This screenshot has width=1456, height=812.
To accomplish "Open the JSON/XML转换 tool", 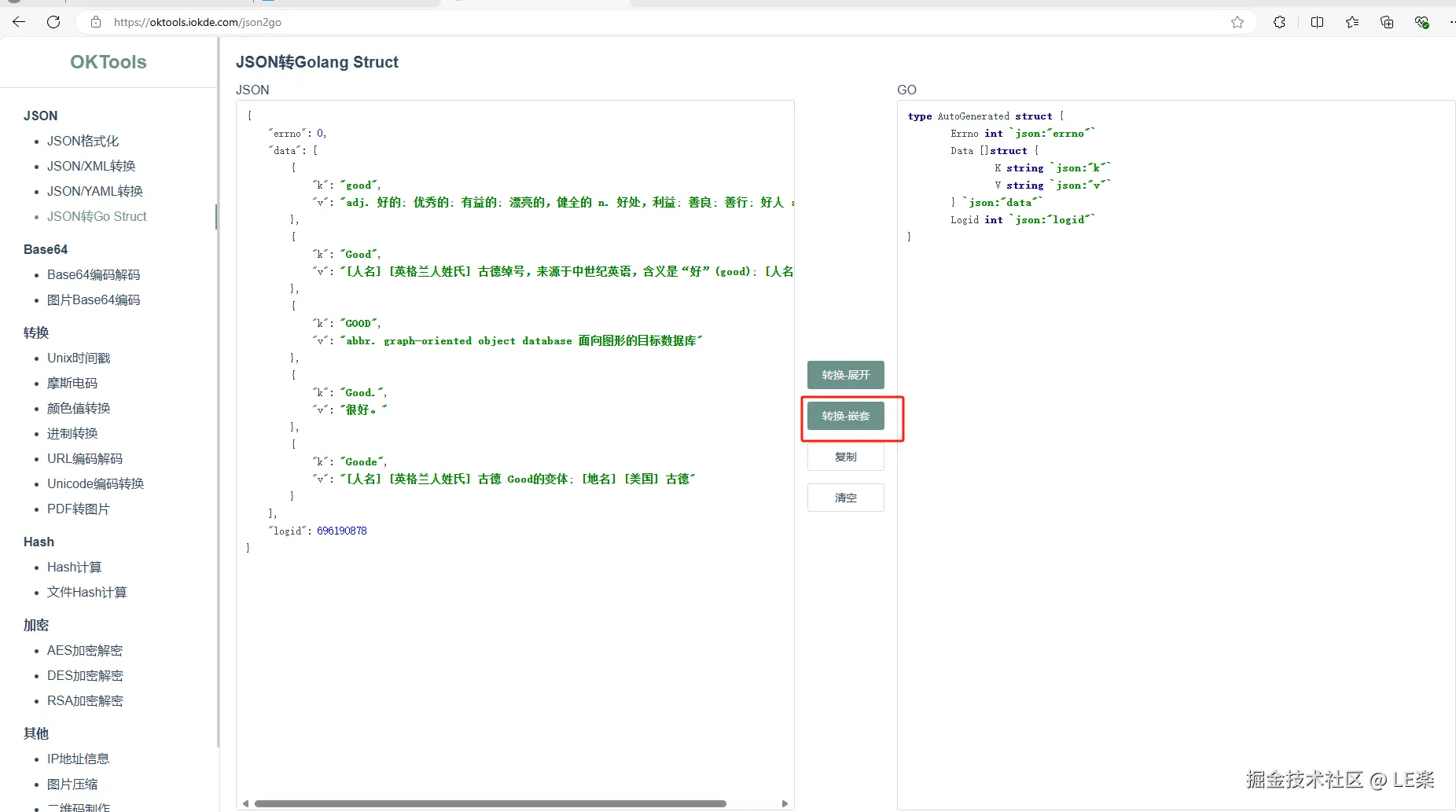I will pos(91,166).
